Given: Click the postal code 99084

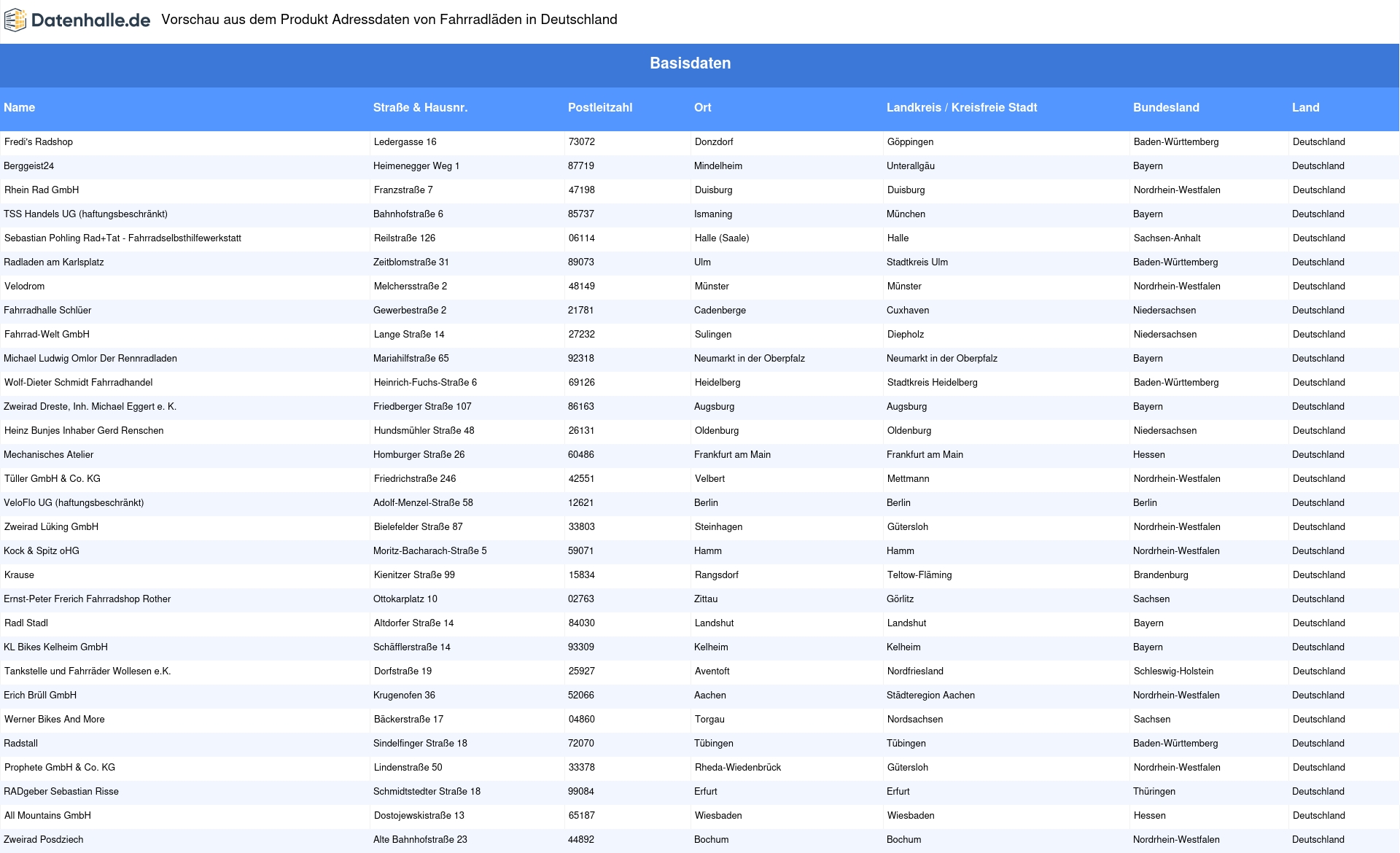Looking at the screenshot, I should tap(581, 792).
